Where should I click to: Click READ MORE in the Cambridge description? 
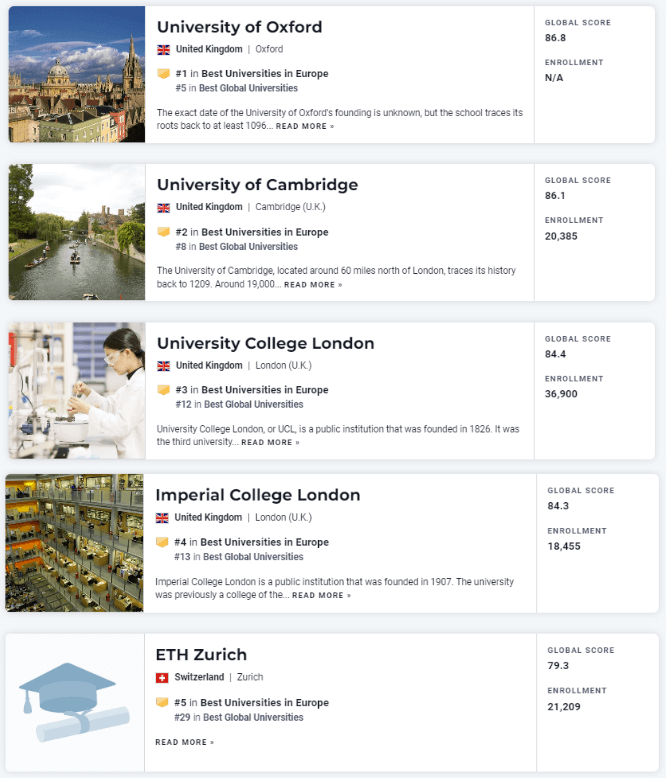(313, 285)
